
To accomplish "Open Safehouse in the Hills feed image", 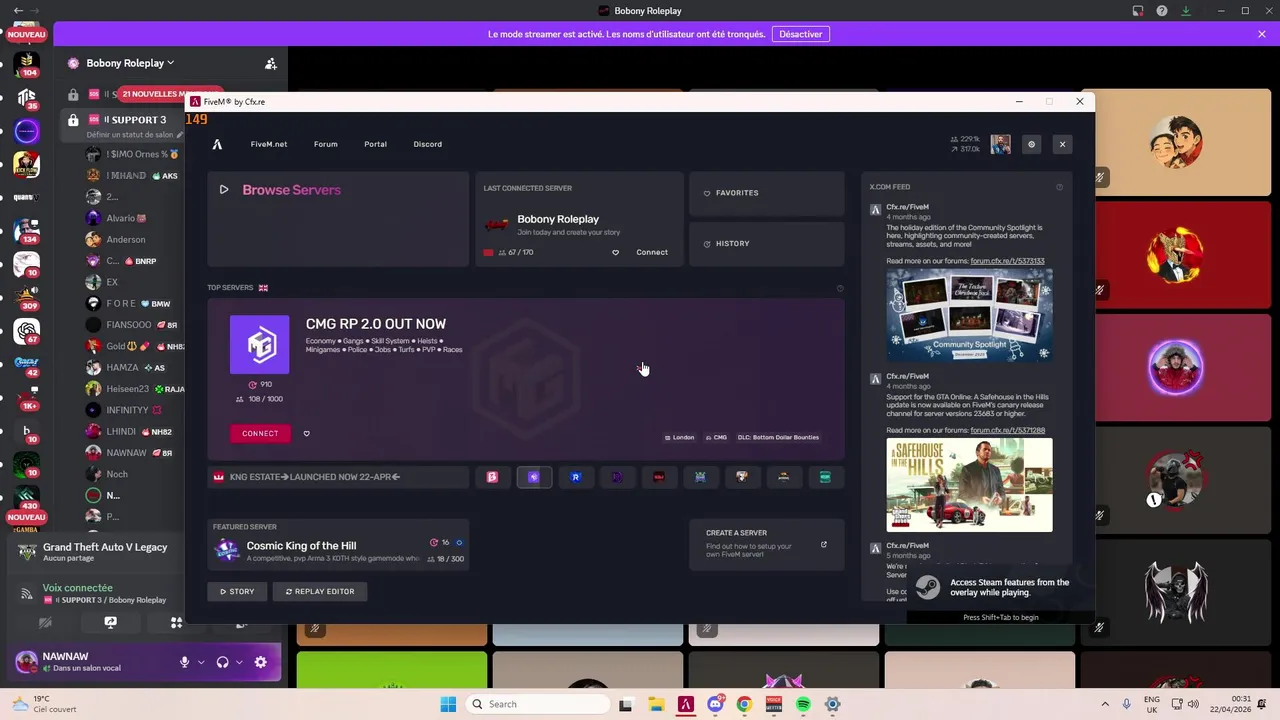I will point(969,485).
